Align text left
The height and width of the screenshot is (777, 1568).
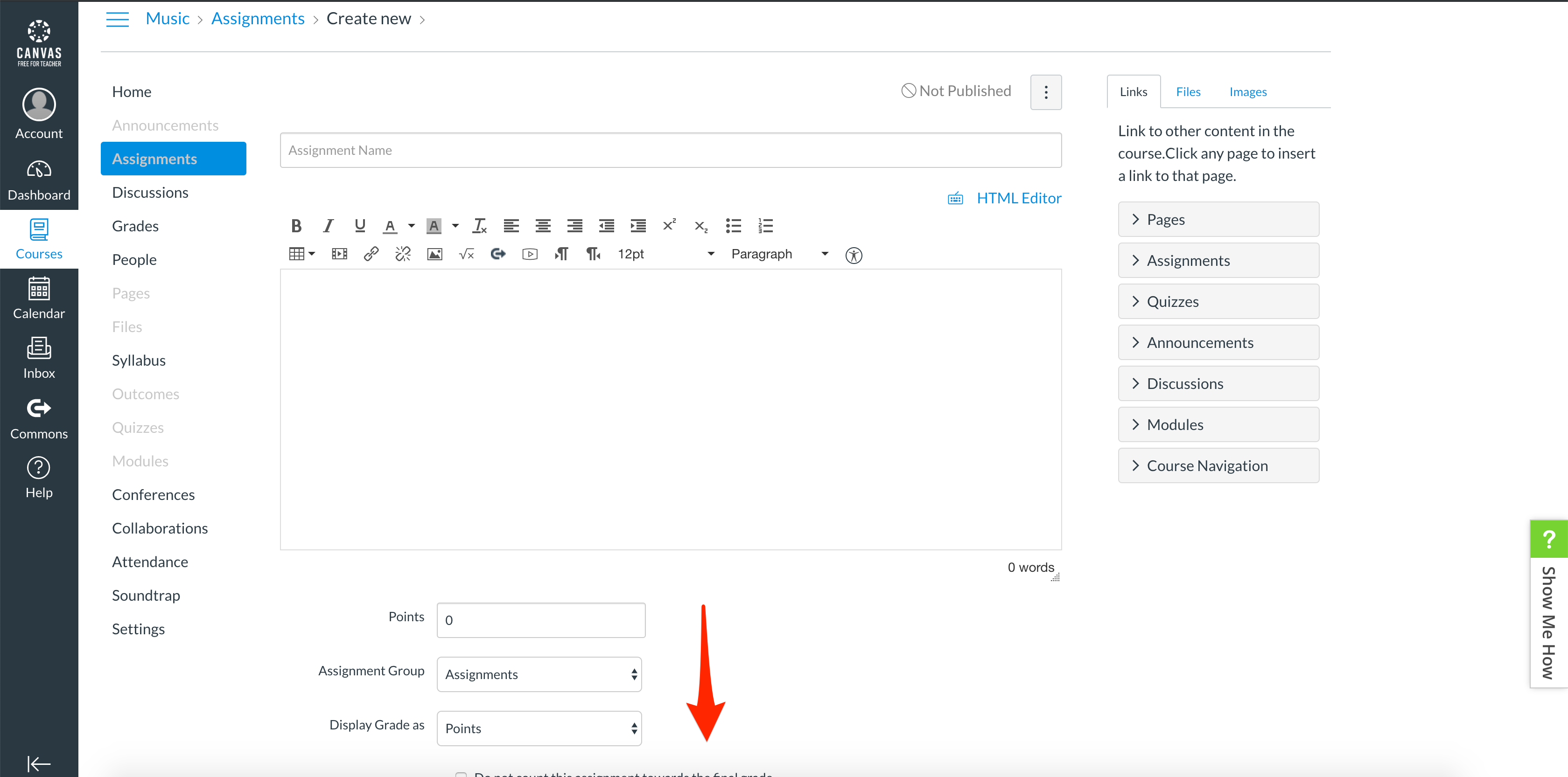tap(511, 226)
